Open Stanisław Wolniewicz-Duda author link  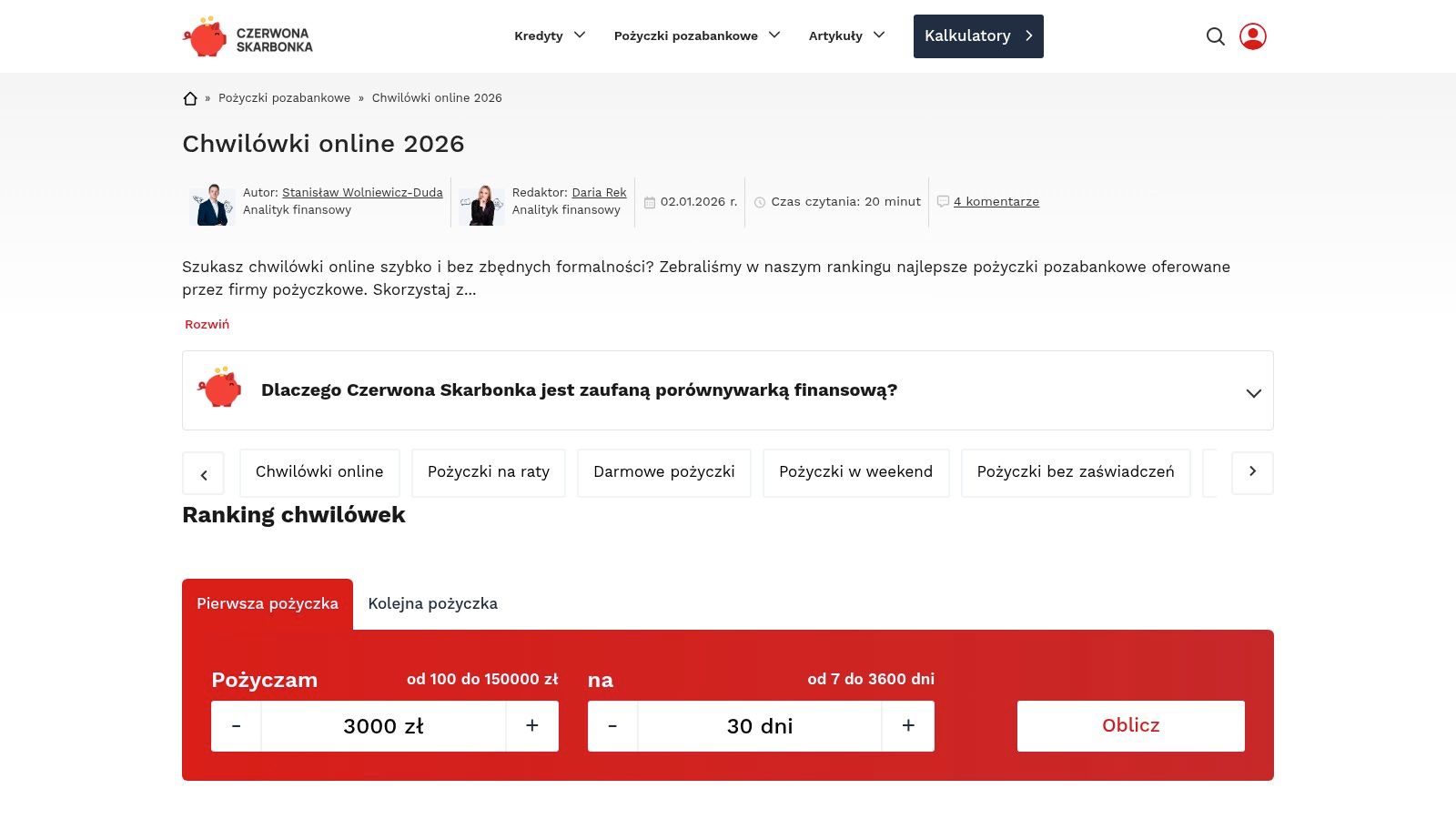[362, 193]
